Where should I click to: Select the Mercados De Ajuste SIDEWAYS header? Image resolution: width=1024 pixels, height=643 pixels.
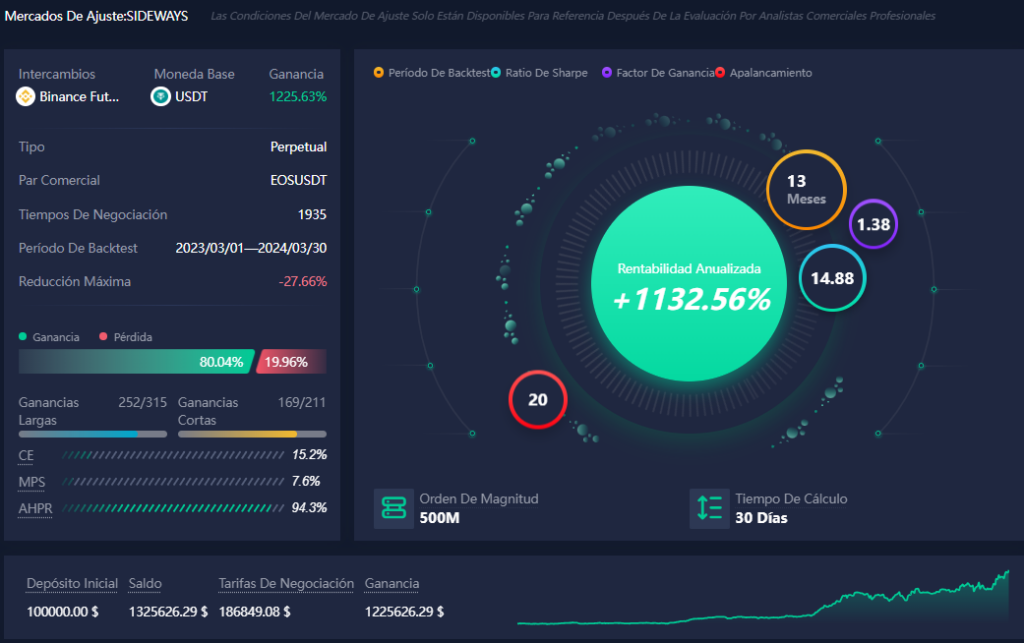(97, 16)
